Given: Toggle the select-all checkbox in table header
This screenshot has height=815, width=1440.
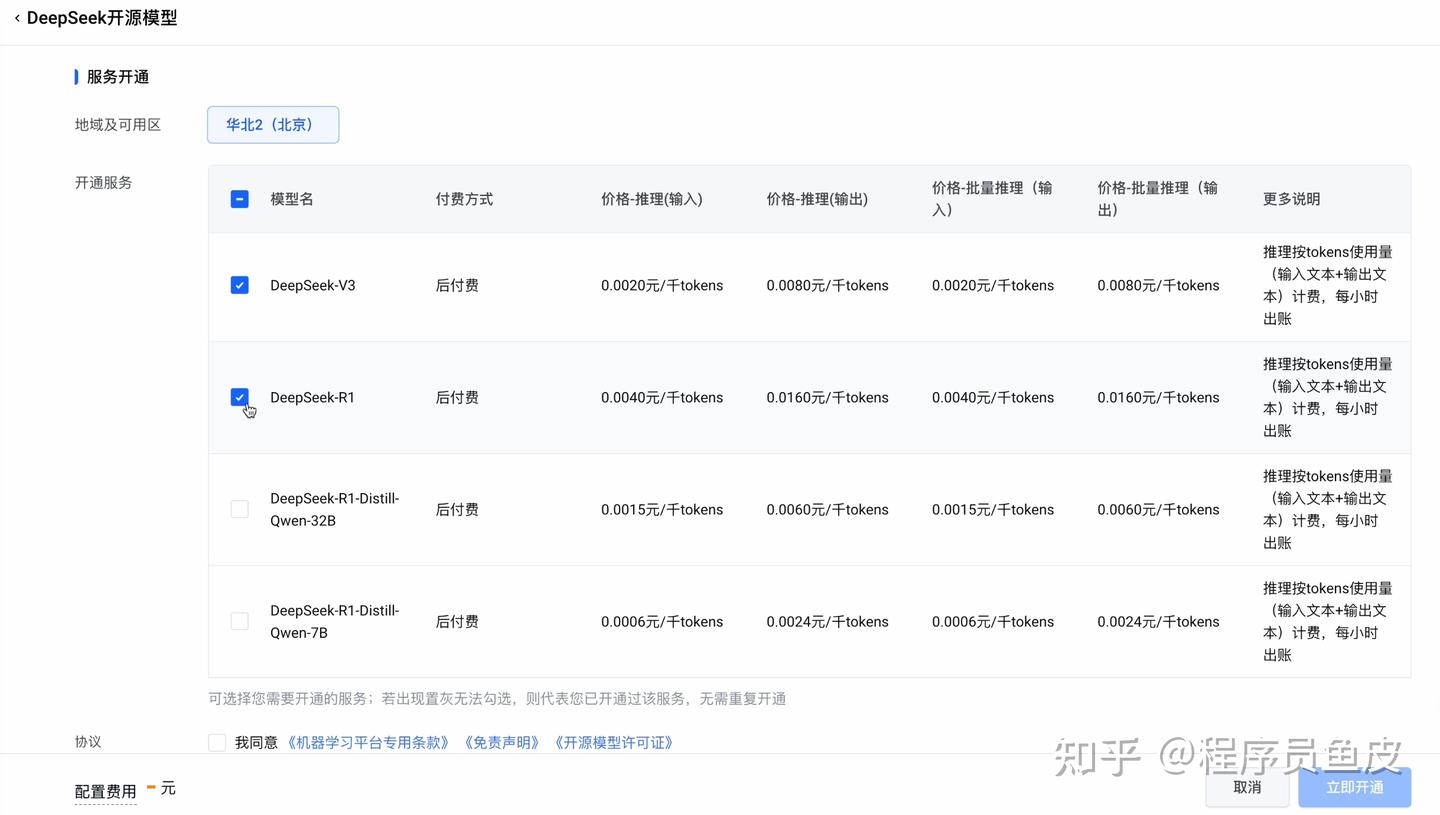Looking at the screenshot, I should coord(239,199).
